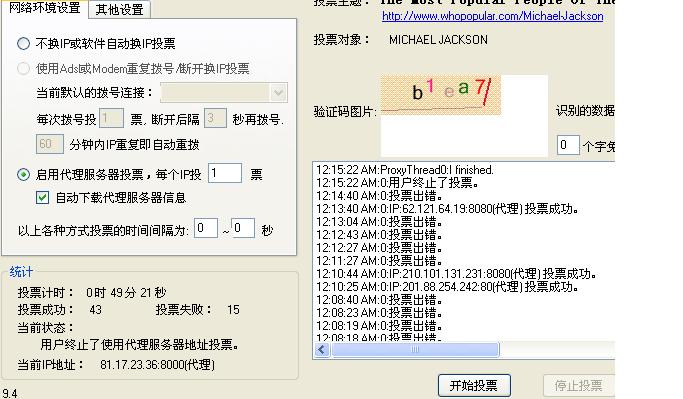Click the 开始投票 button
Image resolution: width=683 pixels, height=399 pixels.
click(x=474, y=385)
